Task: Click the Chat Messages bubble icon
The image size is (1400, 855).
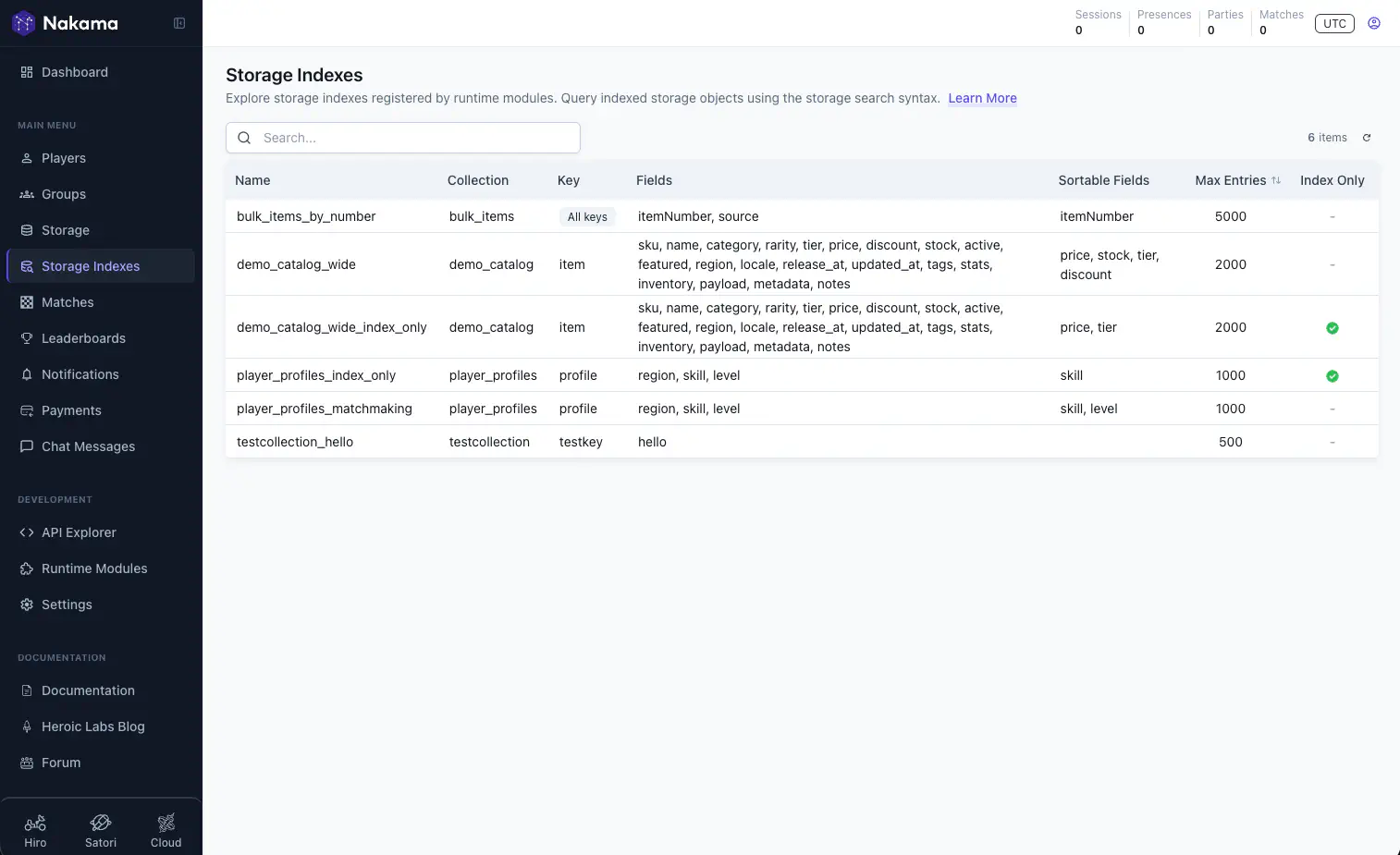Action: [27, 446]
